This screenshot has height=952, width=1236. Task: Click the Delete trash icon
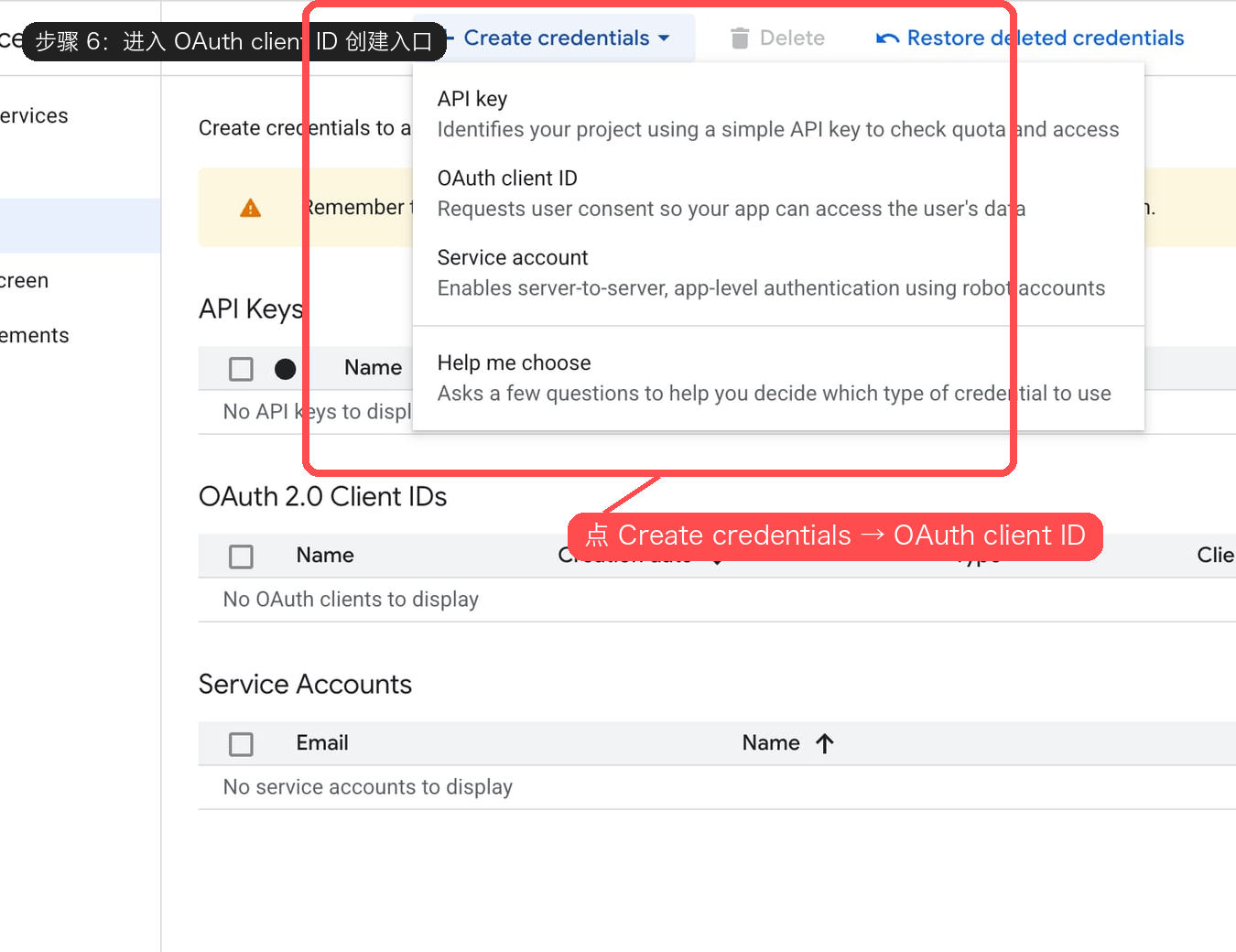(x=740, y=38)
